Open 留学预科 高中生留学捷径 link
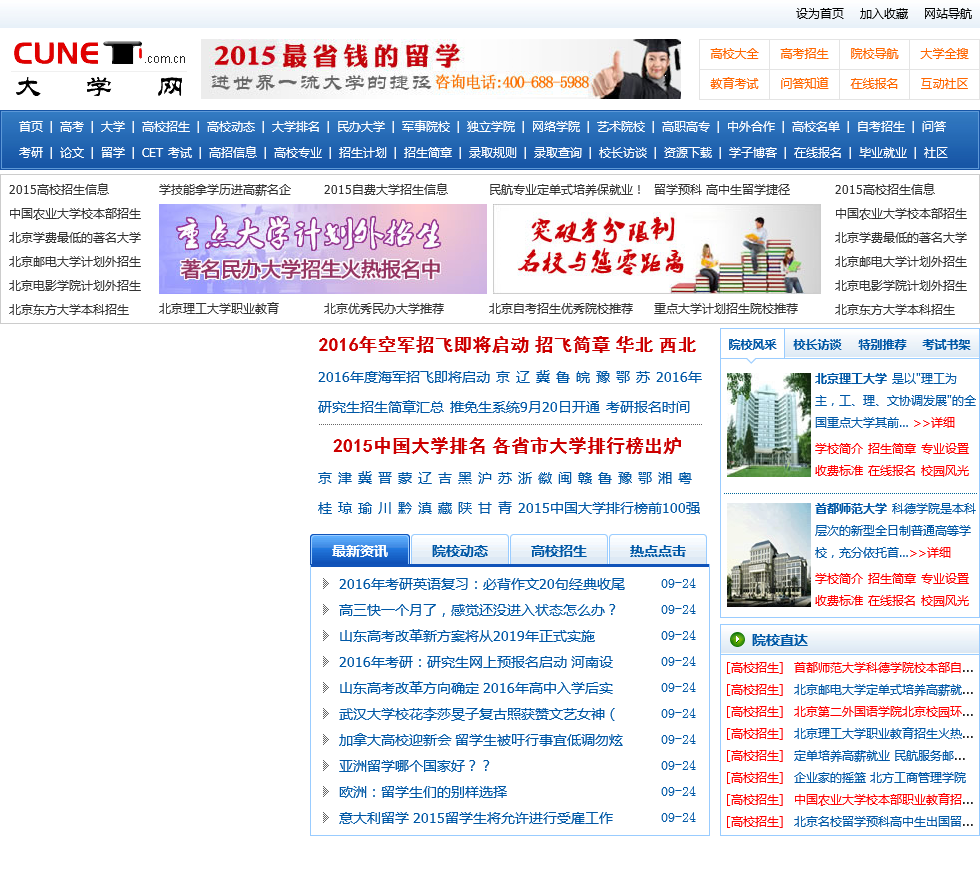Image resolution: width=980 pixels, height=891 pixels. click(x=722, y=190)
